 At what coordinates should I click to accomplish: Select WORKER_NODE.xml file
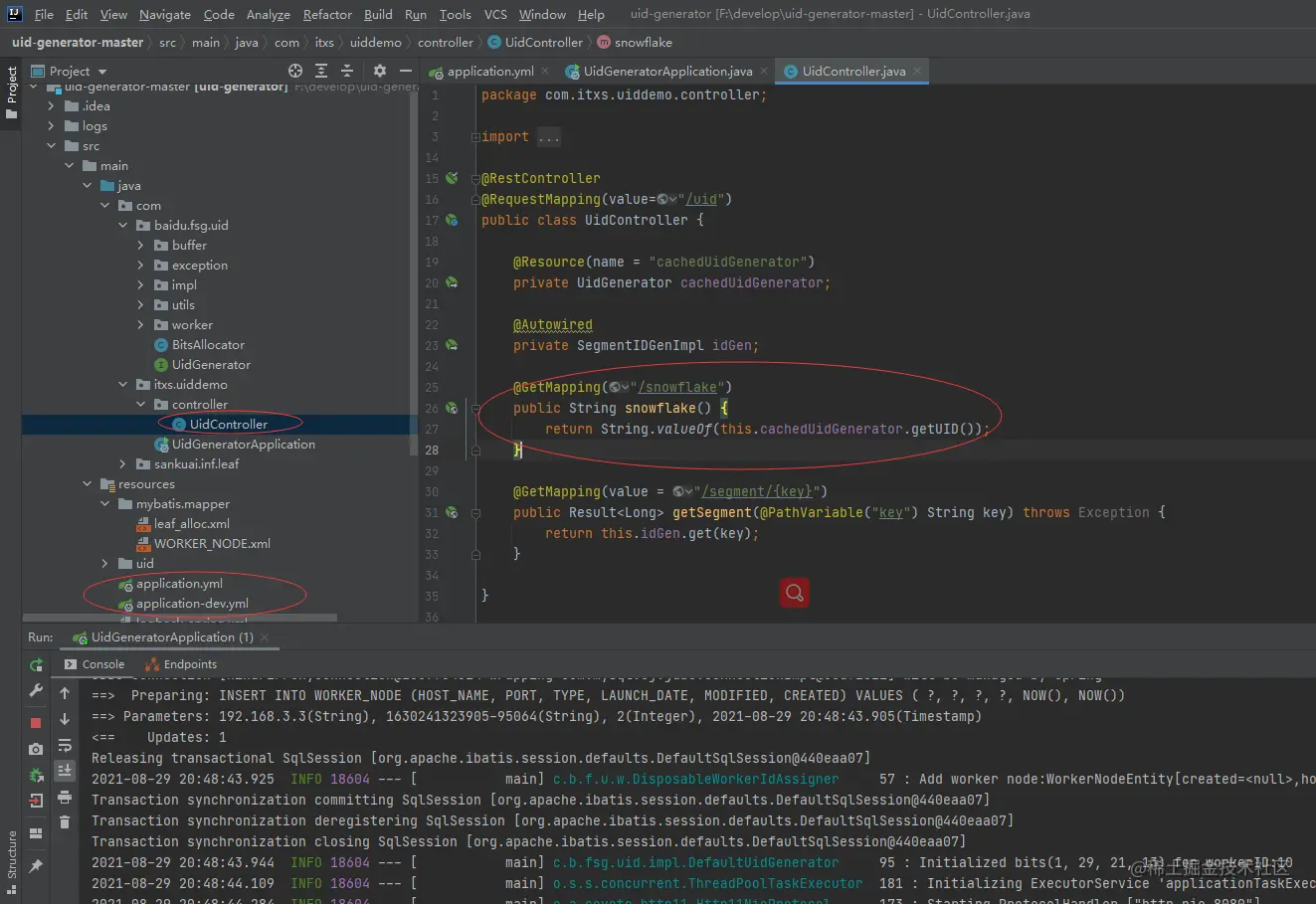(x=212, y=543)
